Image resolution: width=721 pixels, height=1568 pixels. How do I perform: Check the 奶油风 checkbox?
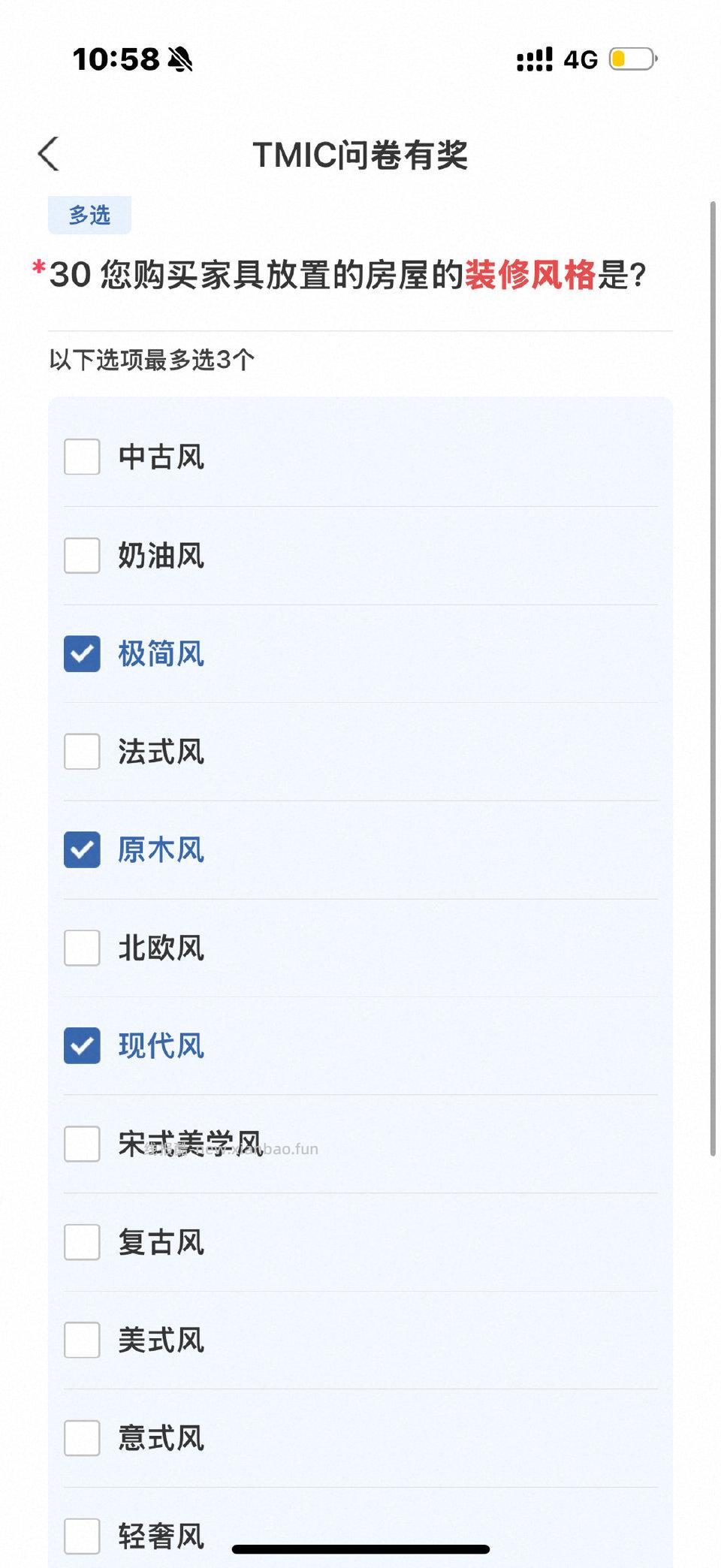click(x=82, y=556)
